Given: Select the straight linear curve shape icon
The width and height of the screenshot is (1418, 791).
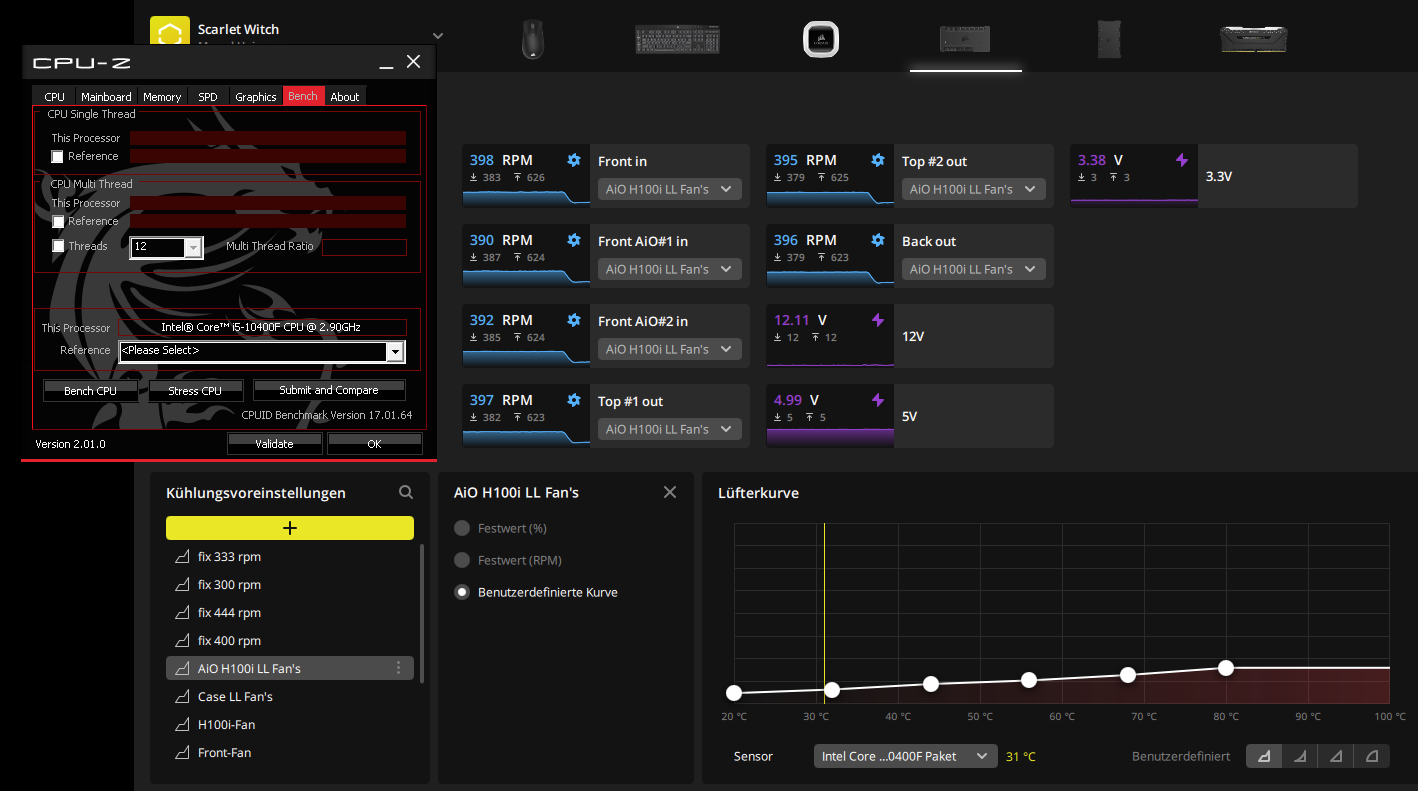Looking at the screenshot, I should pyautogui.click(x=1336, y=756).
